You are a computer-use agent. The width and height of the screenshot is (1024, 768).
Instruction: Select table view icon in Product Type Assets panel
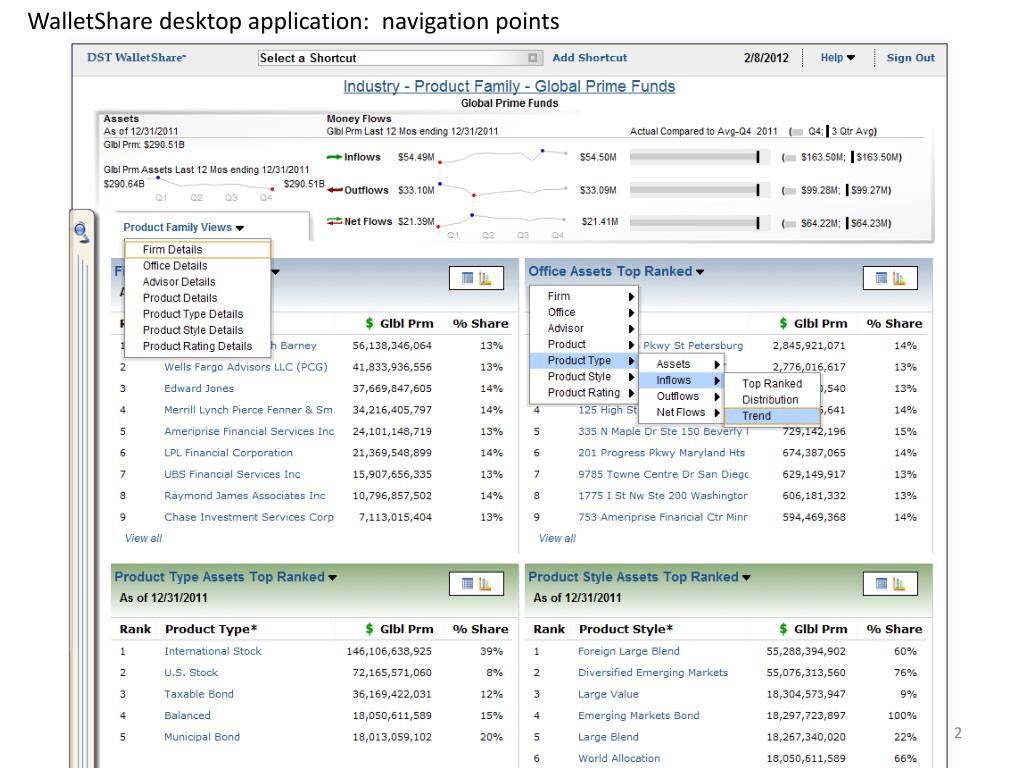point(468,583)
